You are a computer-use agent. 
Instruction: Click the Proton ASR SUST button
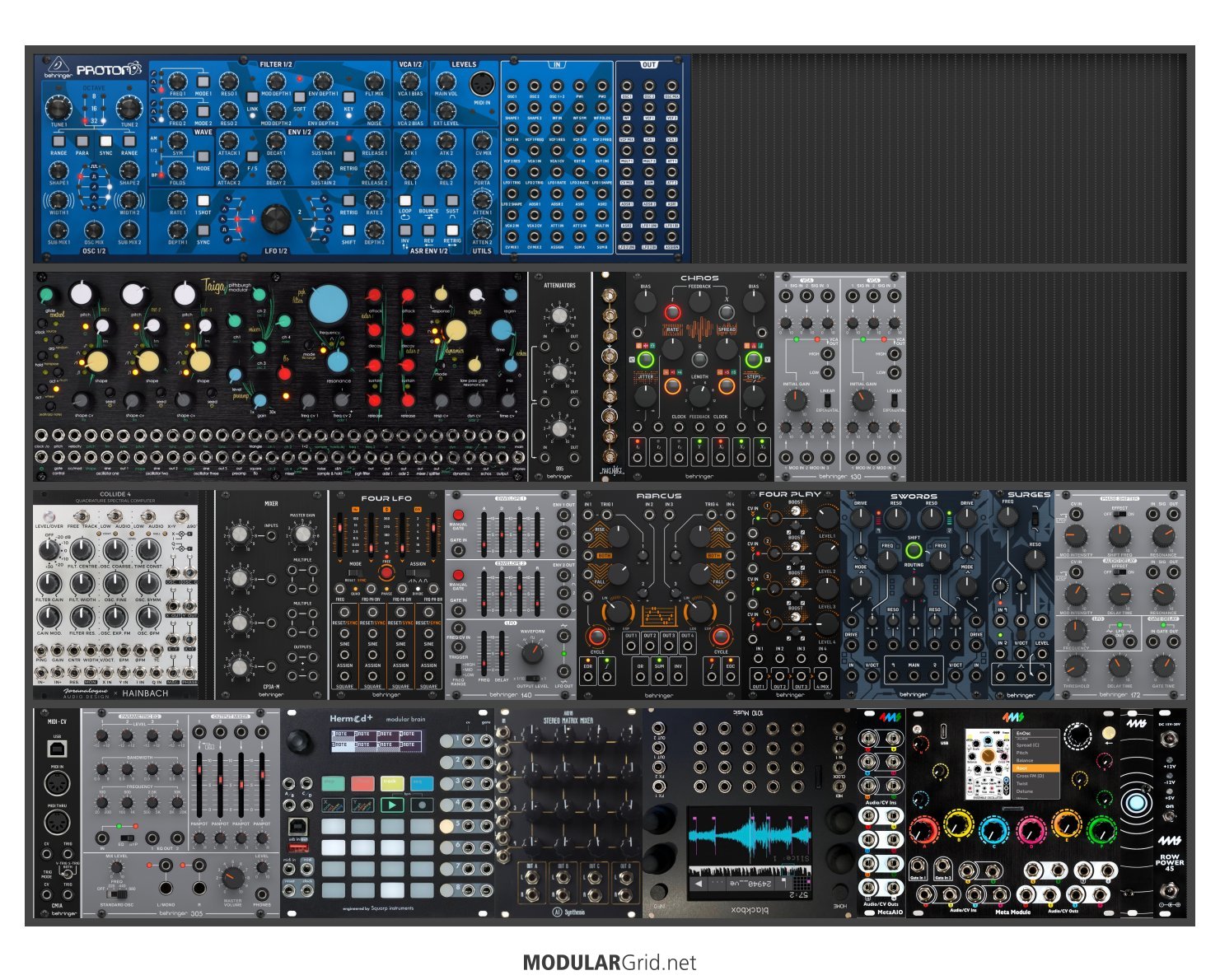point(452,200)
